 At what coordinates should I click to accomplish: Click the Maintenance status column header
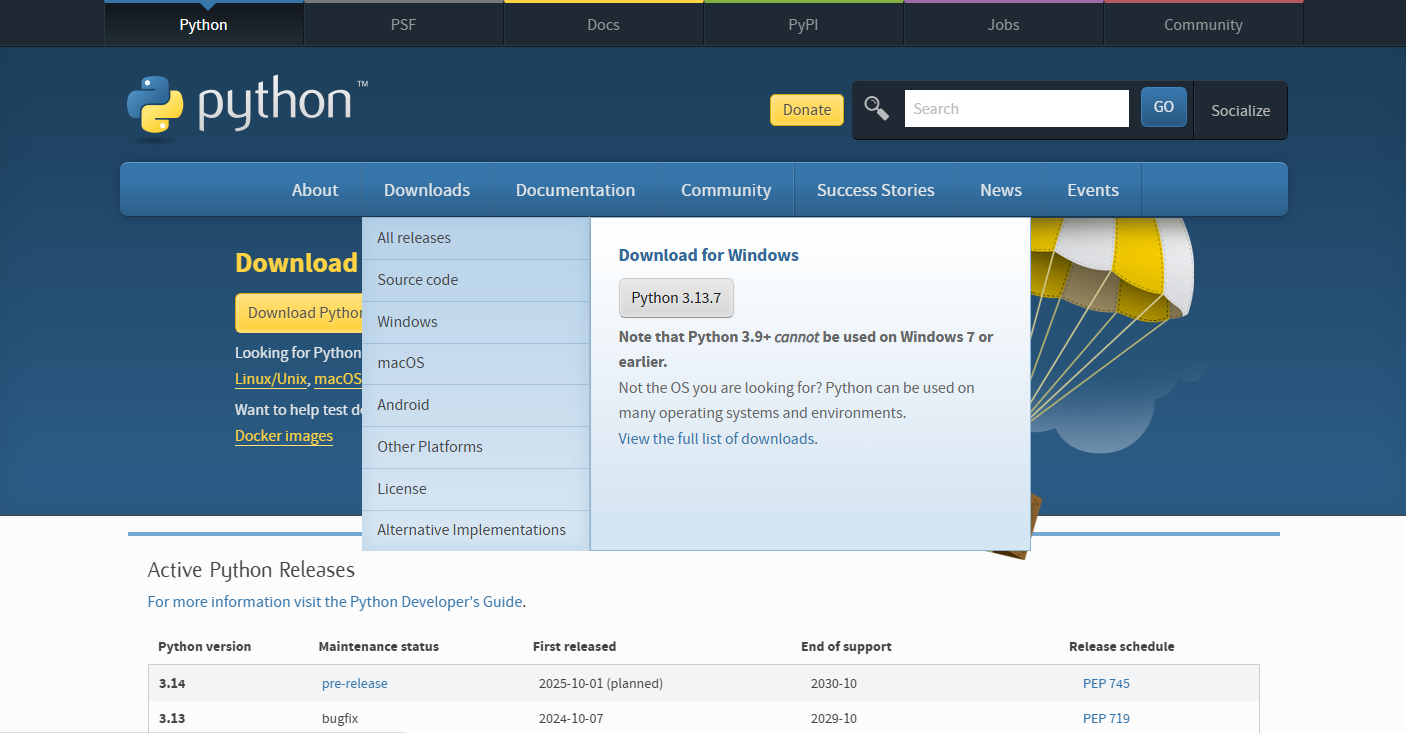[378, 647]
